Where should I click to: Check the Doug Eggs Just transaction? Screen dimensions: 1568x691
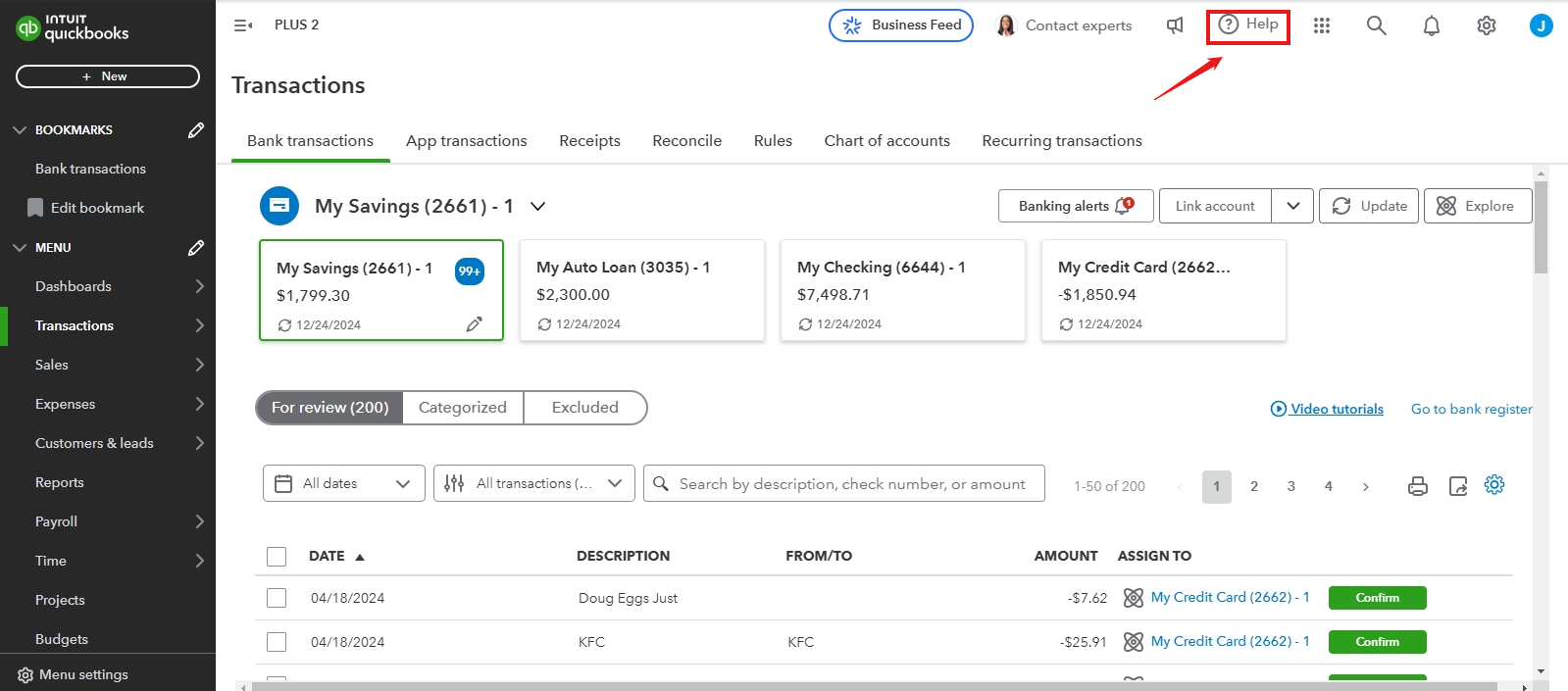(x=277, y=598)
